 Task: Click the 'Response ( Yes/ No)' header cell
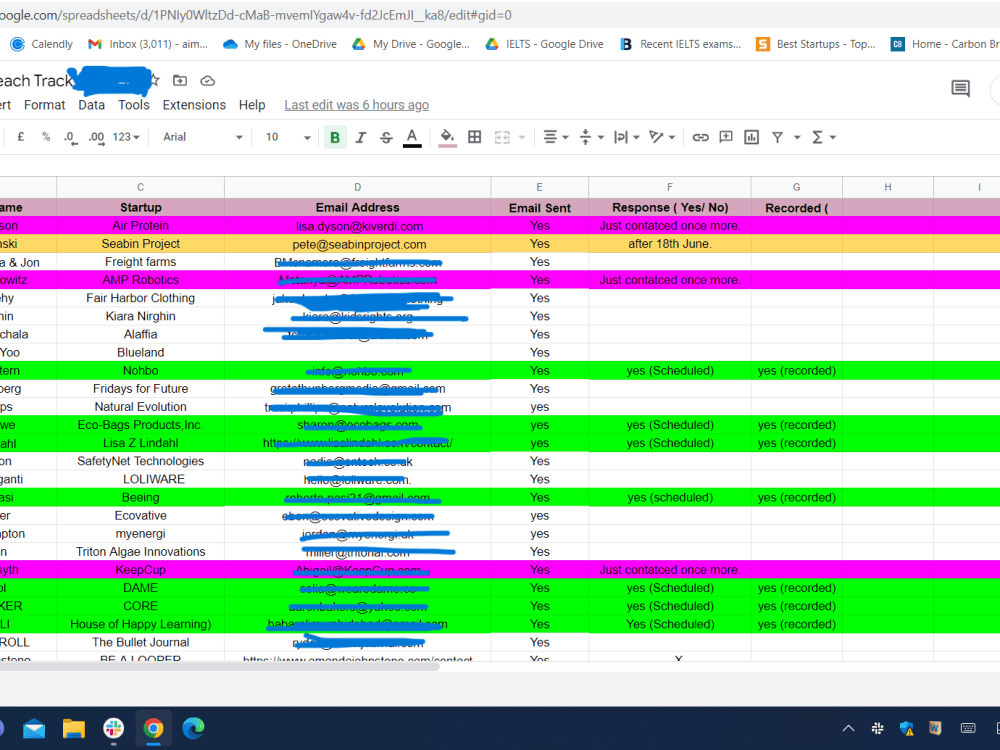coord(670,207)
